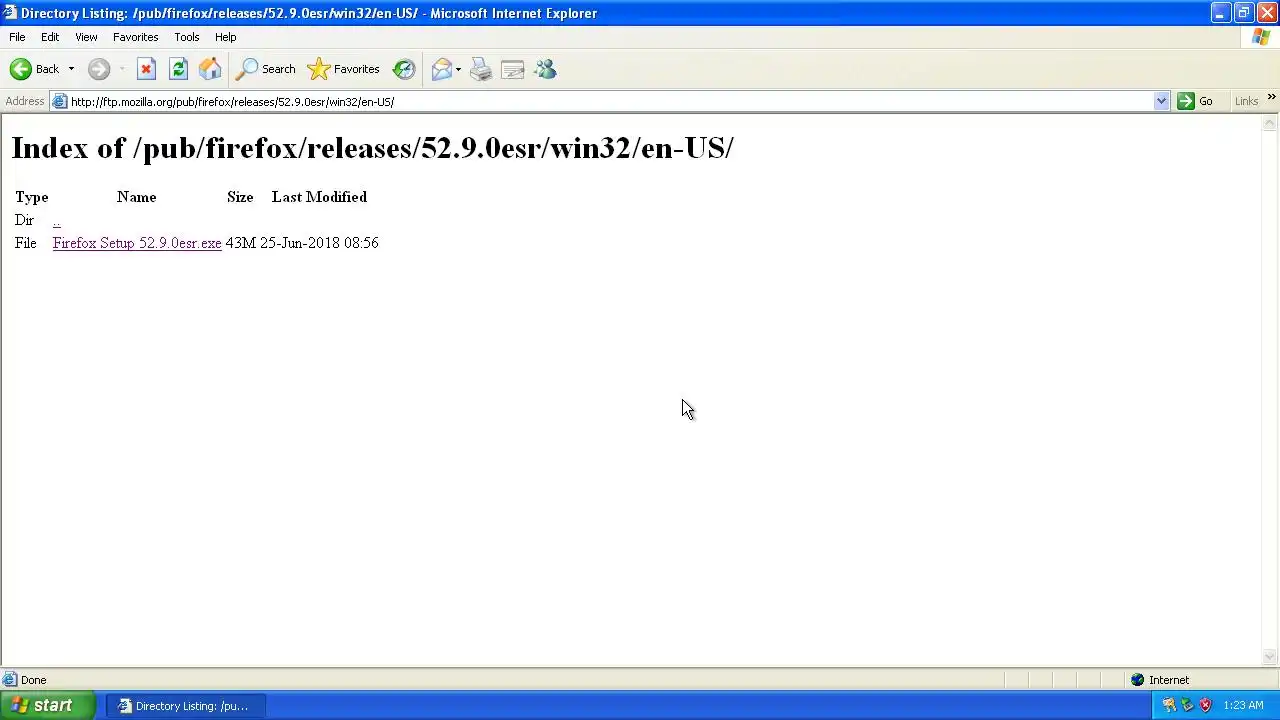Open the Favorites menu
Screen dimensions: 1280x720
pos(135,37)
